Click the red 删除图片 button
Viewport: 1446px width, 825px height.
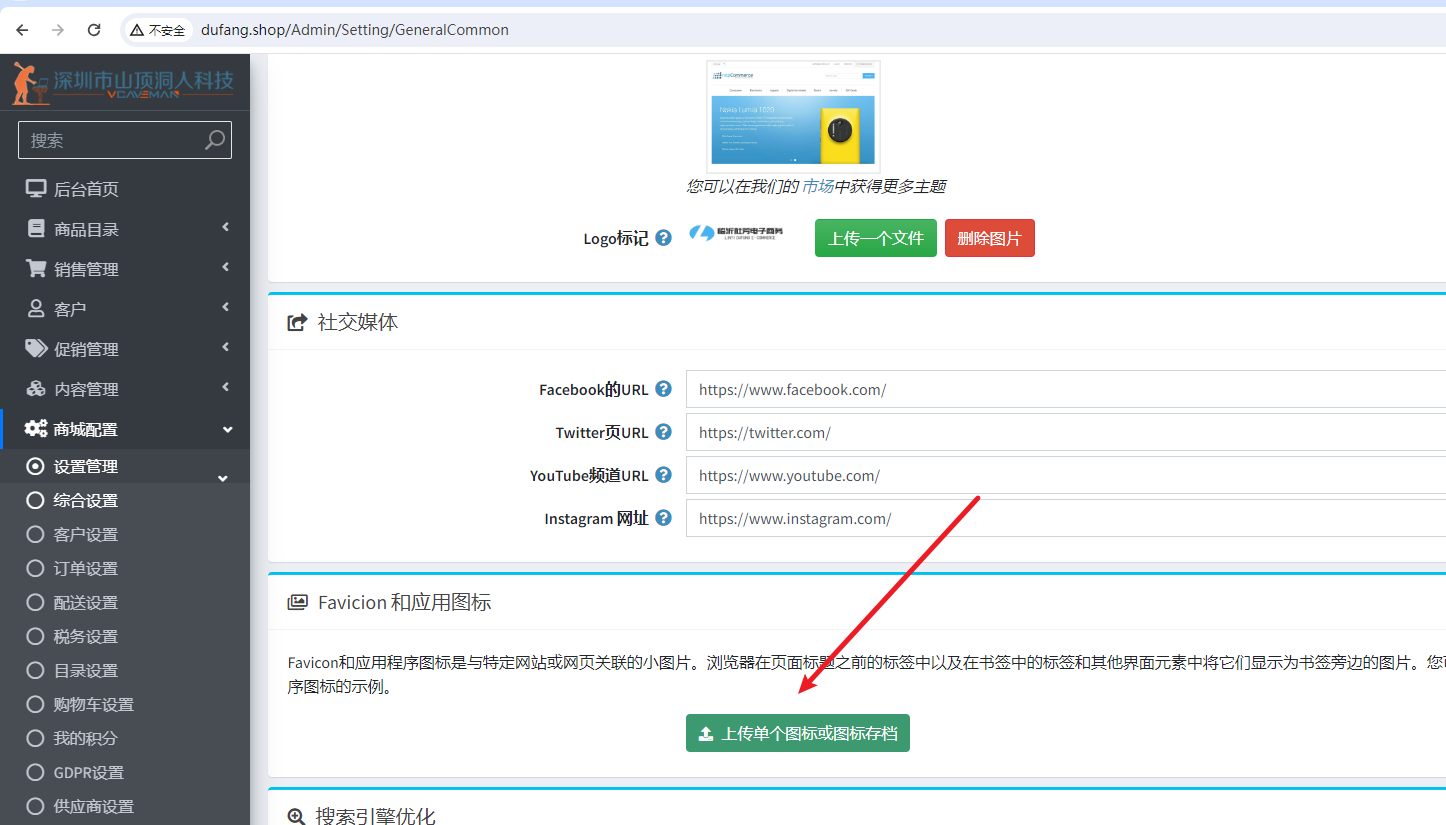(989, 238)
